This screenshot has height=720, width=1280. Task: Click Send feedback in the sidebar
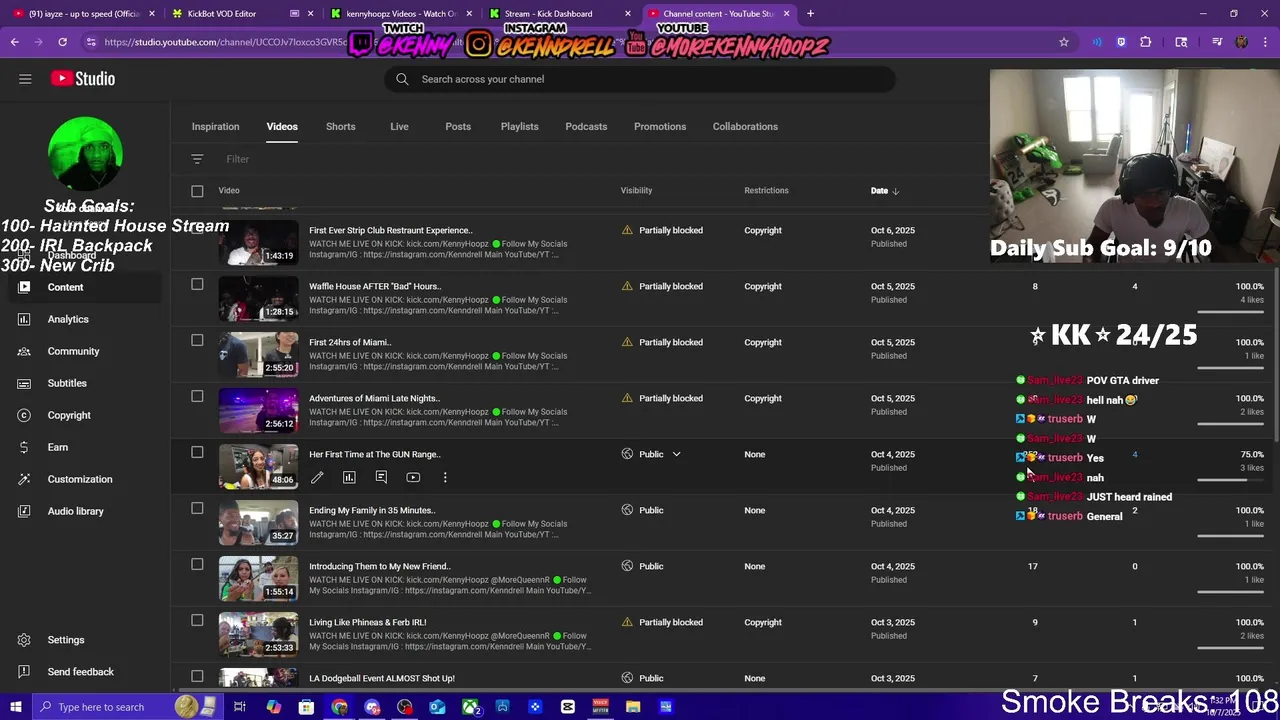pos(80,672)
